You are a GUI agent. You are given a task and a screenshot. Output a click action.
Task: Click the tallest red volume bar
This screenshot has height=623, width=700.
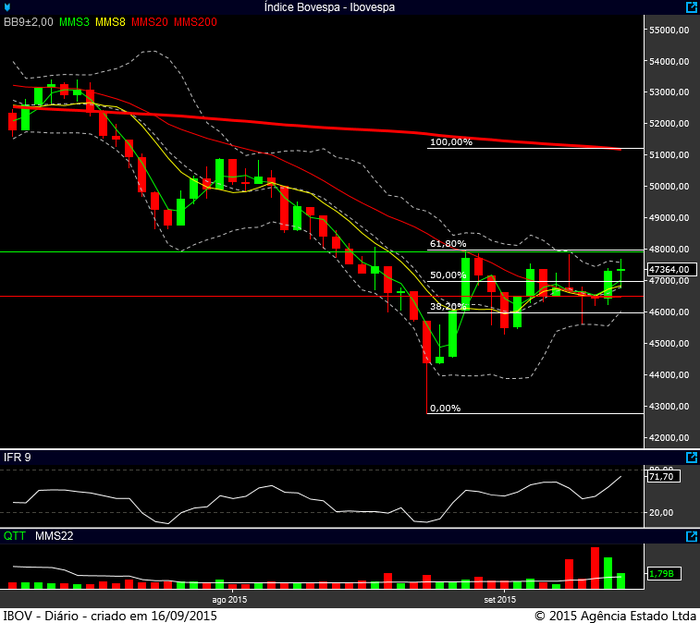pyautogui.click(x=595, y=568)
